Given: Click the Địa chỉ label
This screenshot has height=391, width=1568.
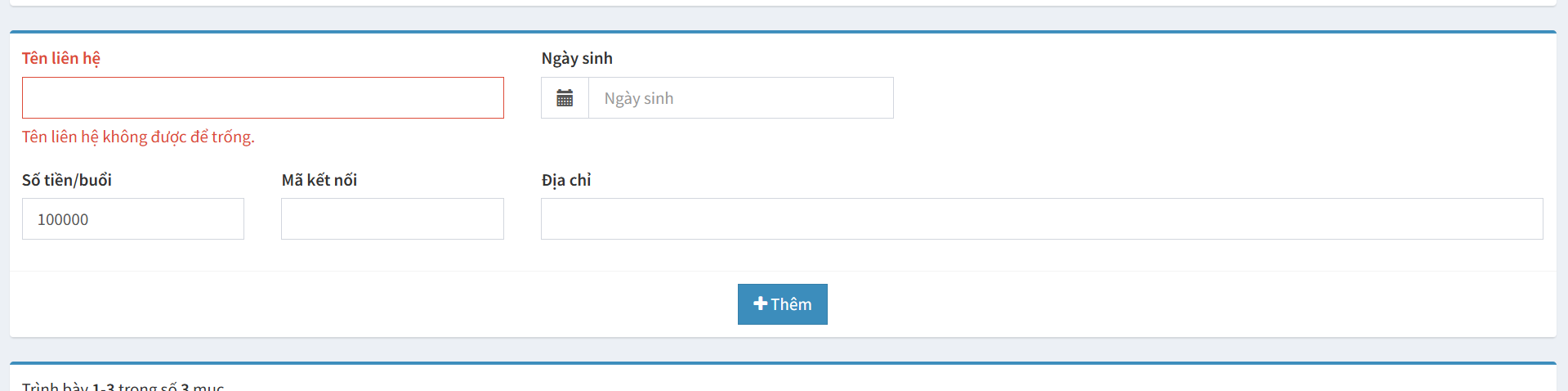Looking at the screenshot, I should (x=566, y=180).
